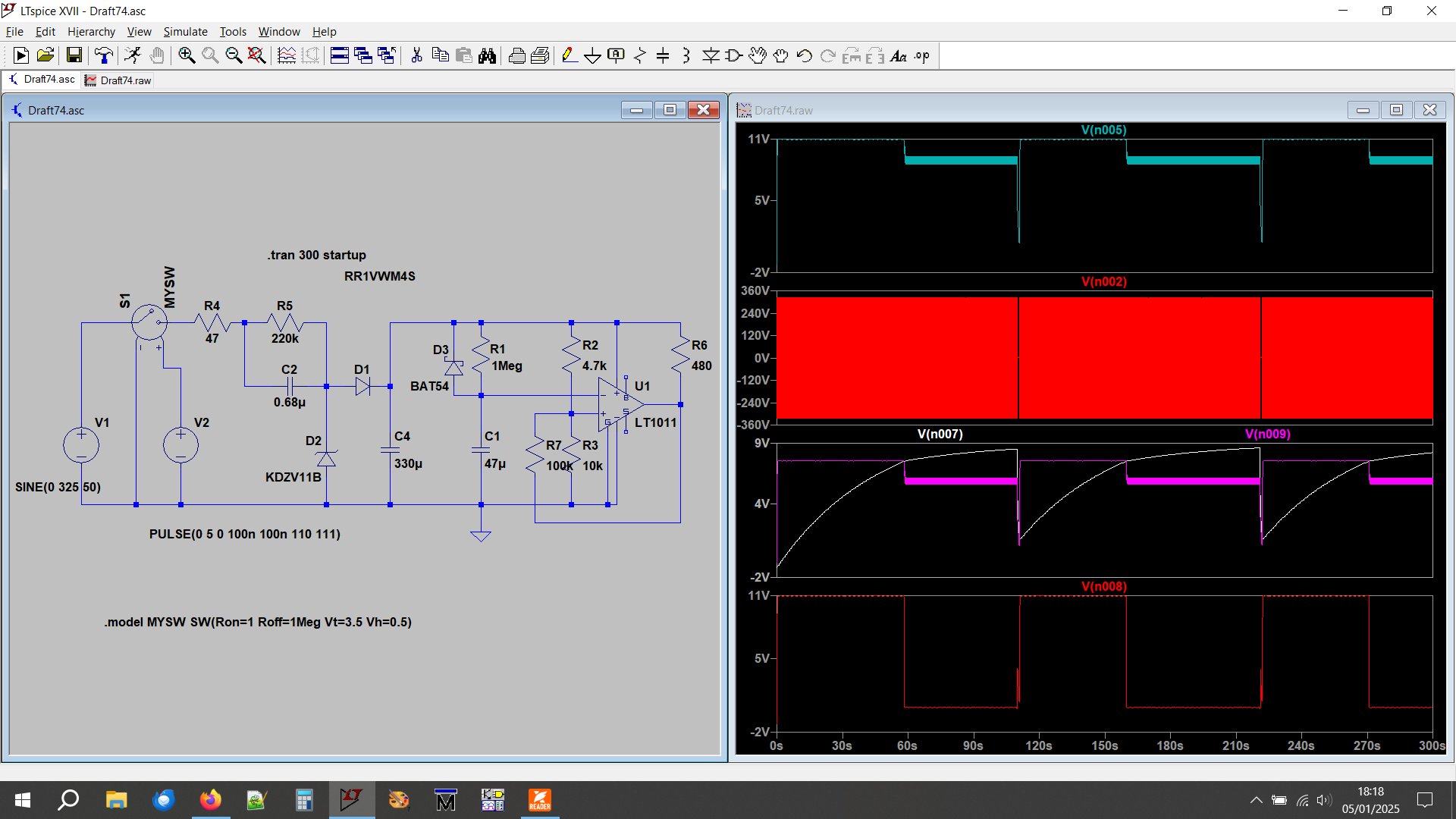Select the capacitor component tool
Screen dimensions: 1456x819
click(x=663, y=55)
